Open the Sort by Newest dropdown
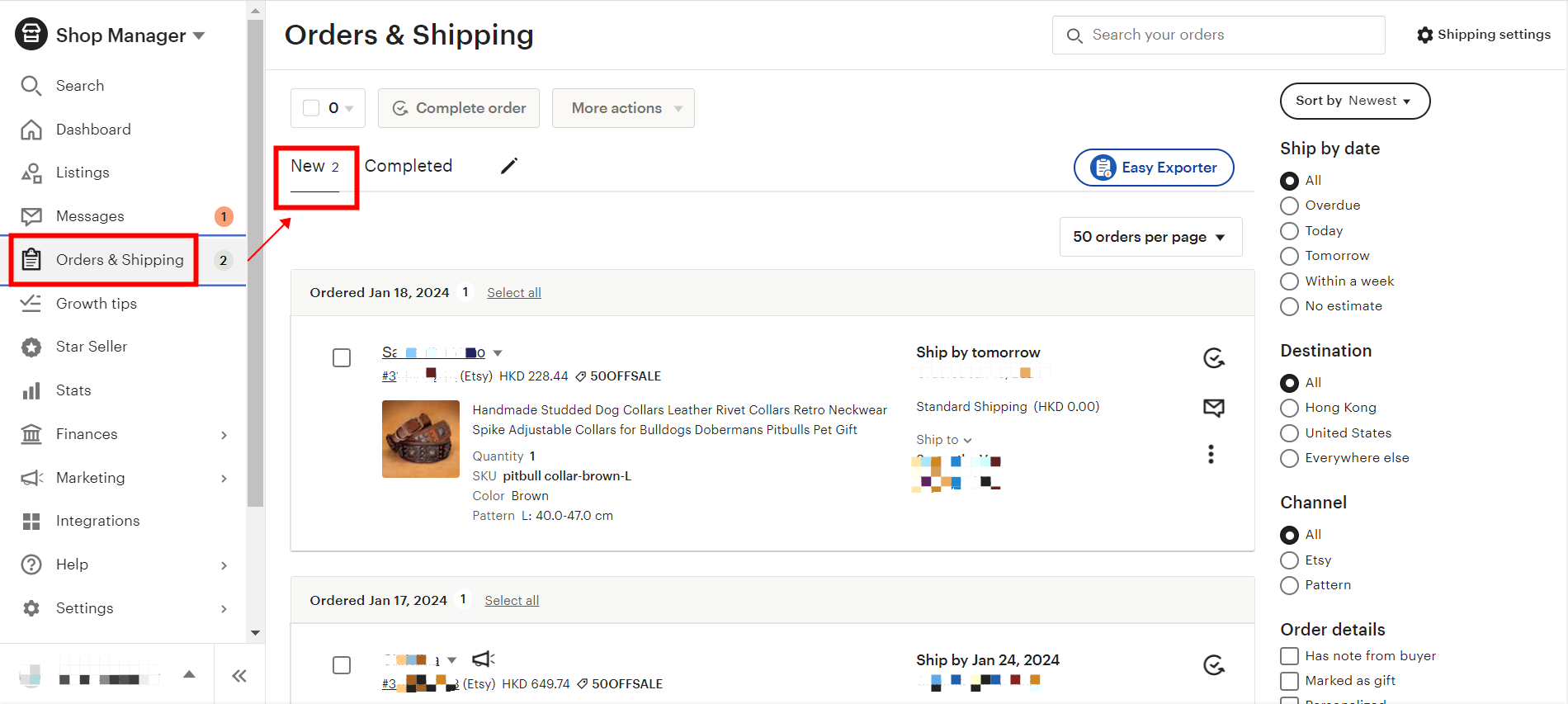The height and width of the screenshot is (704, 1568). [x=1354, y=101]
